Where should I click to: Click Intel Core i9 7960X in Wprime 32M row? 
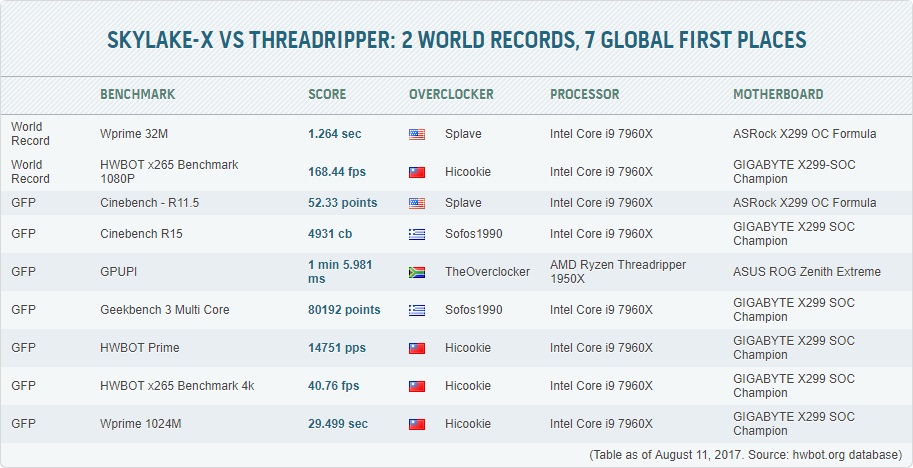(x=601, y=134)
